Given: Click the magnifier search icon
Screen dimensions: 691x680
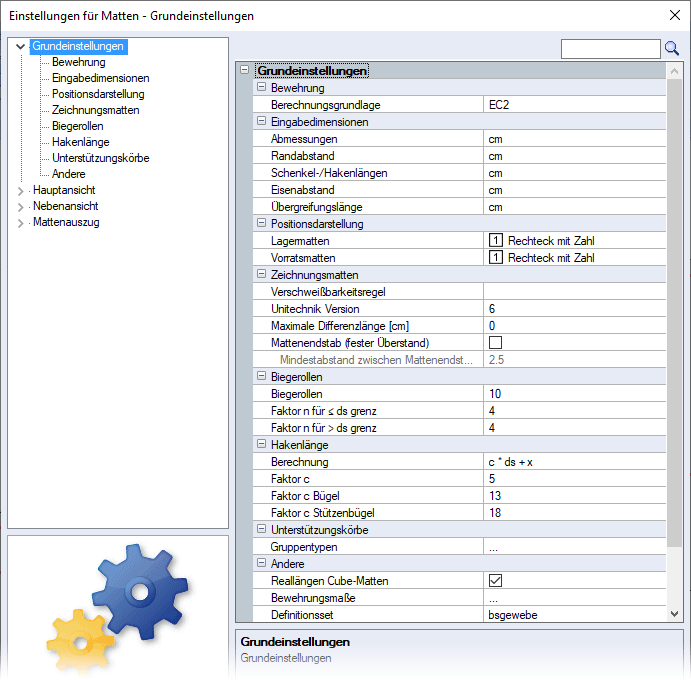Looking at the screenshot, I should pos(672,48).
